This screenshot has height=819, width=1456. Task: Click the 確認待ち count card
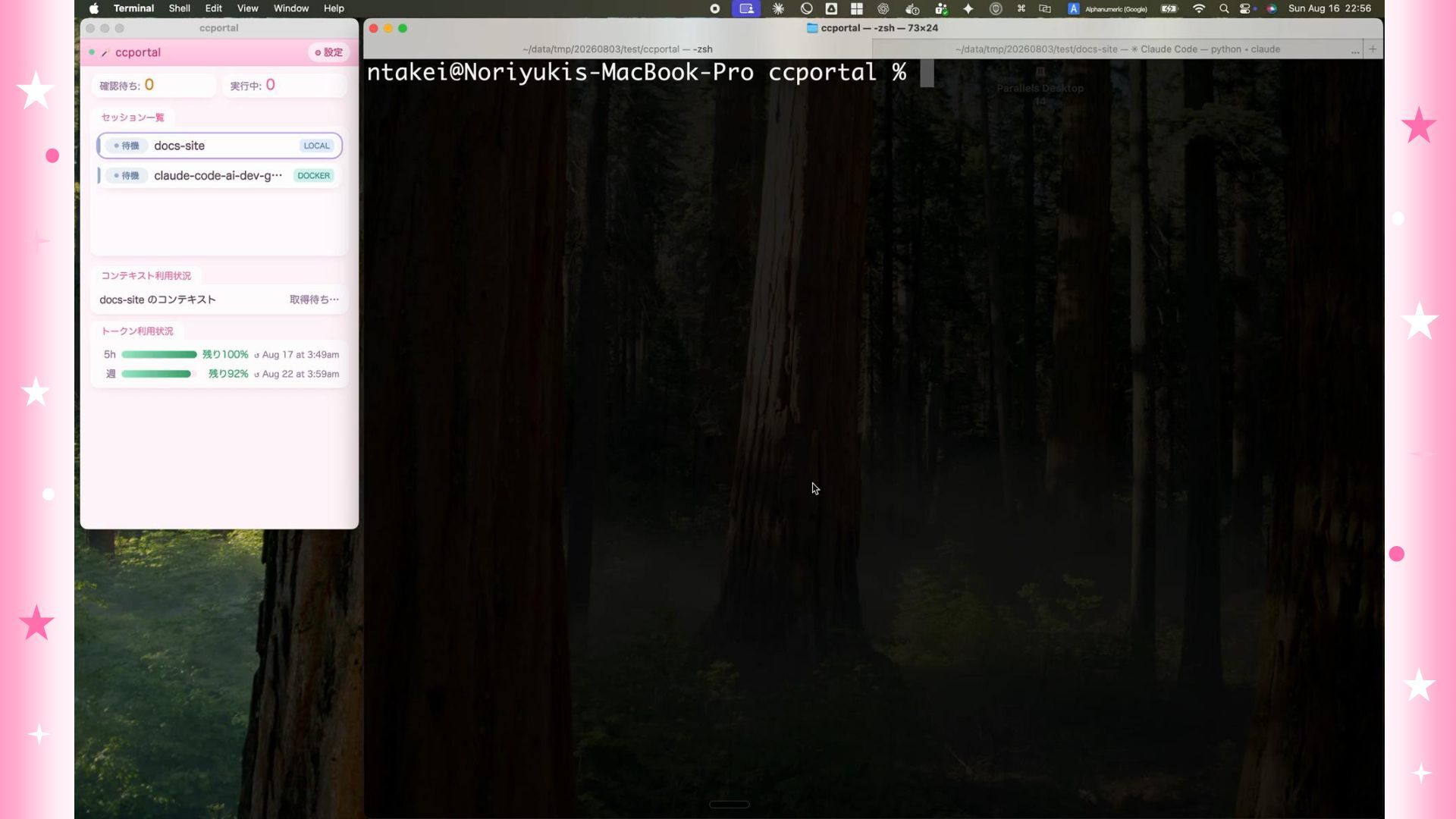point(154,85)
